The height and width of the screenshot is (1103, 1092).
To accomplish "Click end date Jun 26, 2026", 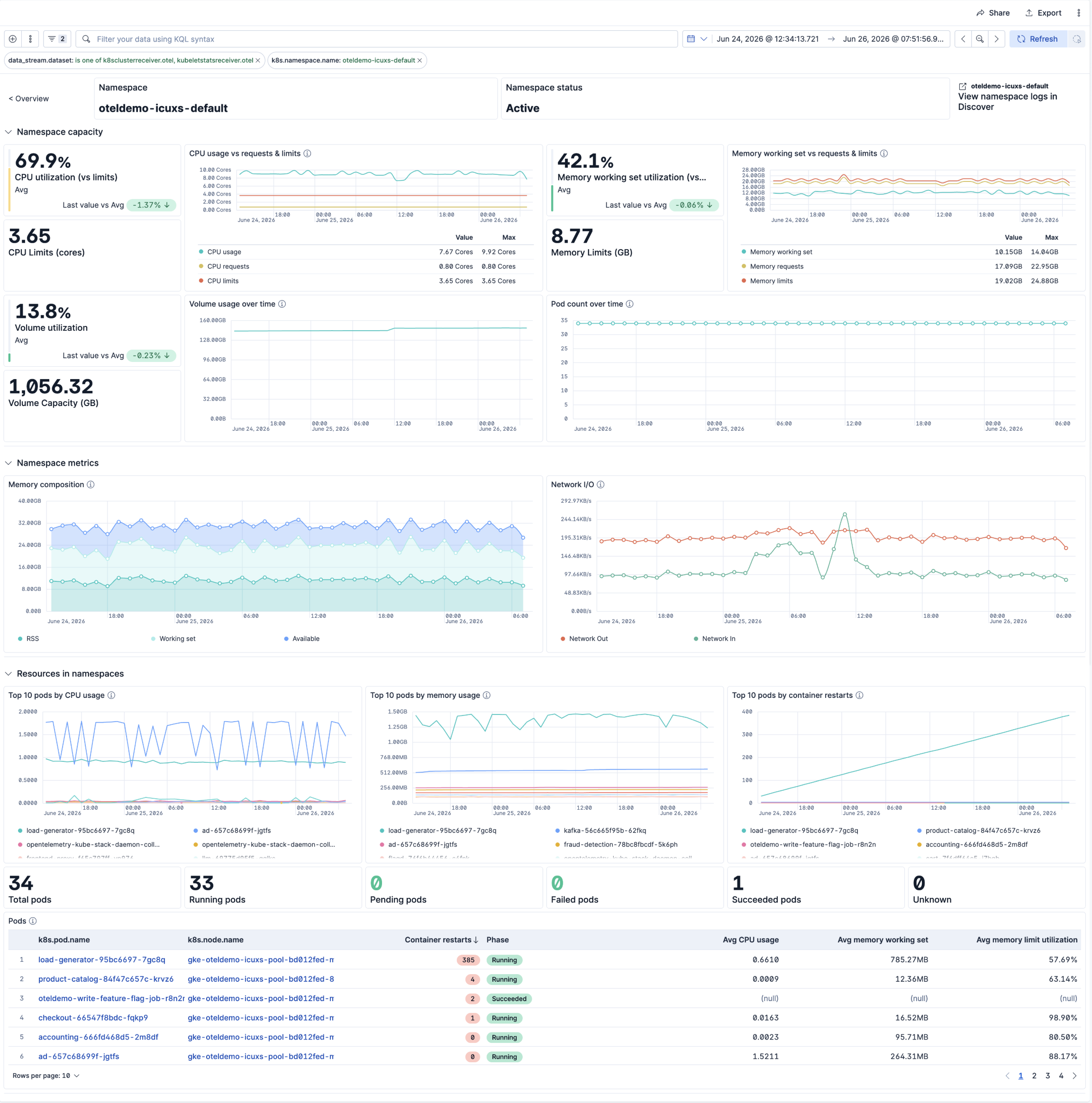I will pyautogui.click(x=892, y=39).
